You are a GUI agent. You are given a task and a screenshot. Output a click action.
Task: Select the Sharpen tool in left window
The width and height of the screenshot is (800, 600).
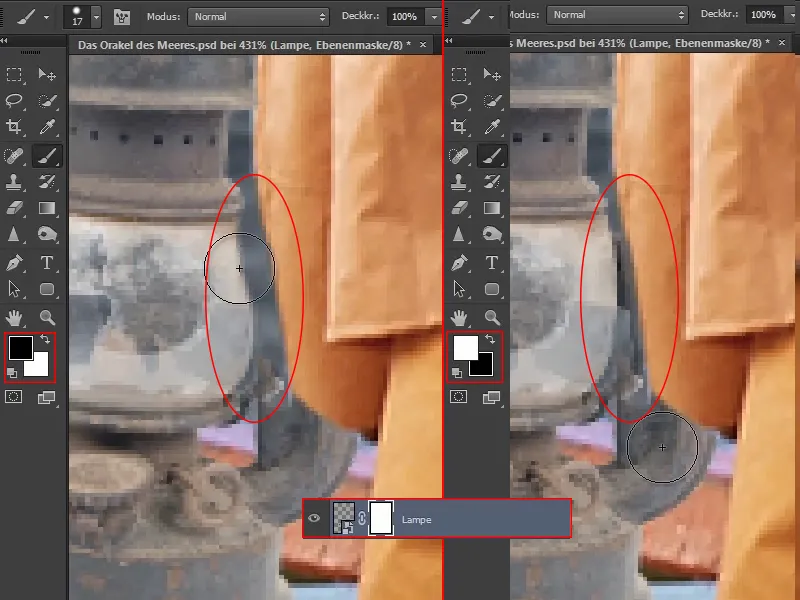click(14, 234)
